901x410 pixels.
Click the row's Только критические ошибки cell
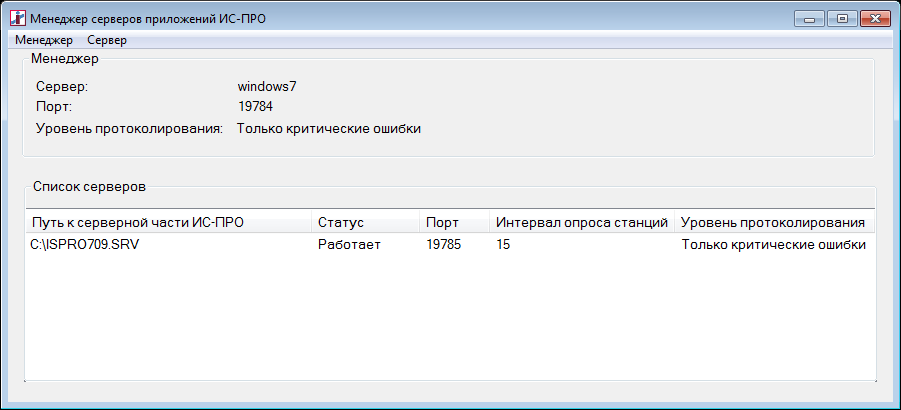point(774,245)
